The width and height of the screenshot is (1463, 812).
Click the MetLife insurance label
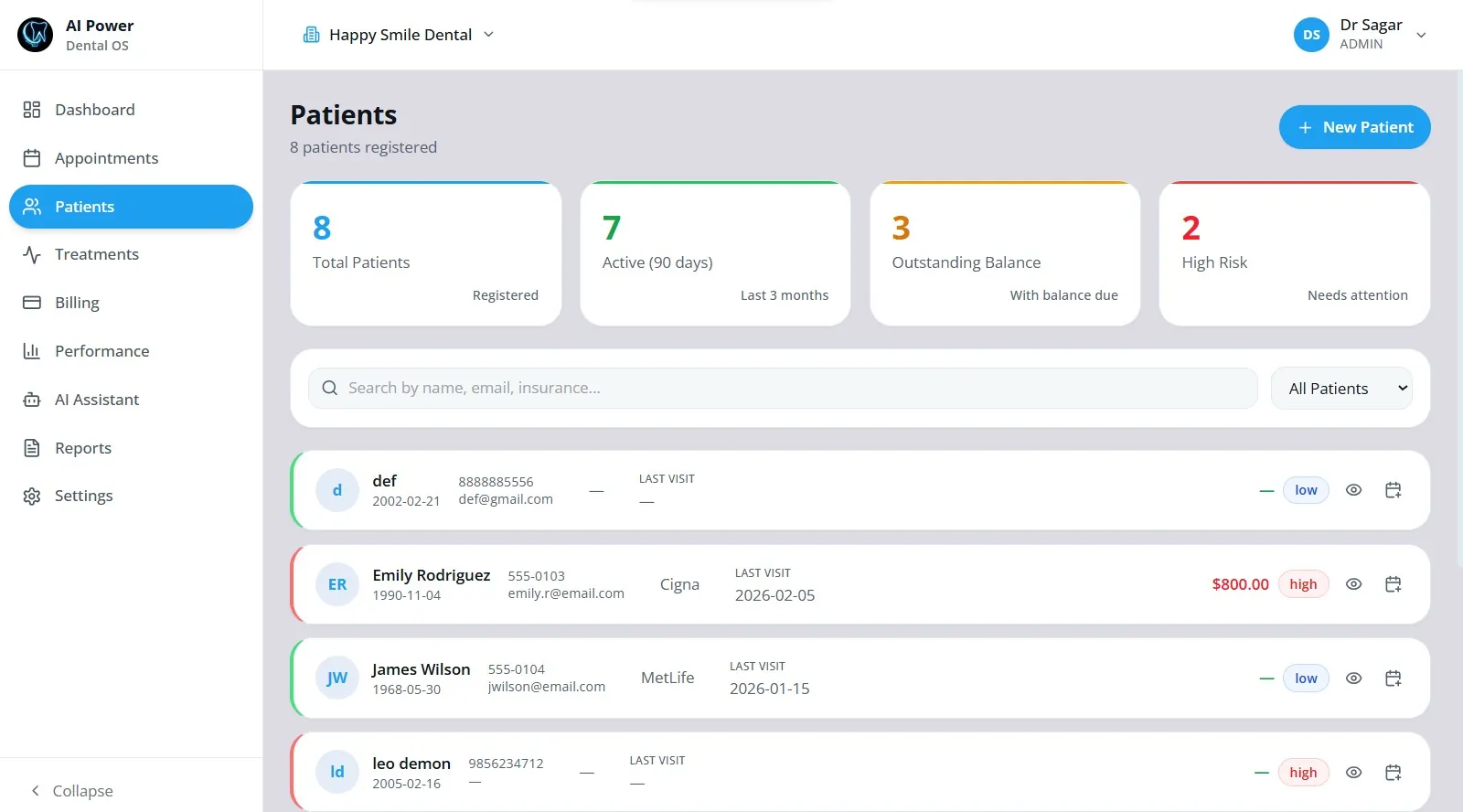point(667,678)
